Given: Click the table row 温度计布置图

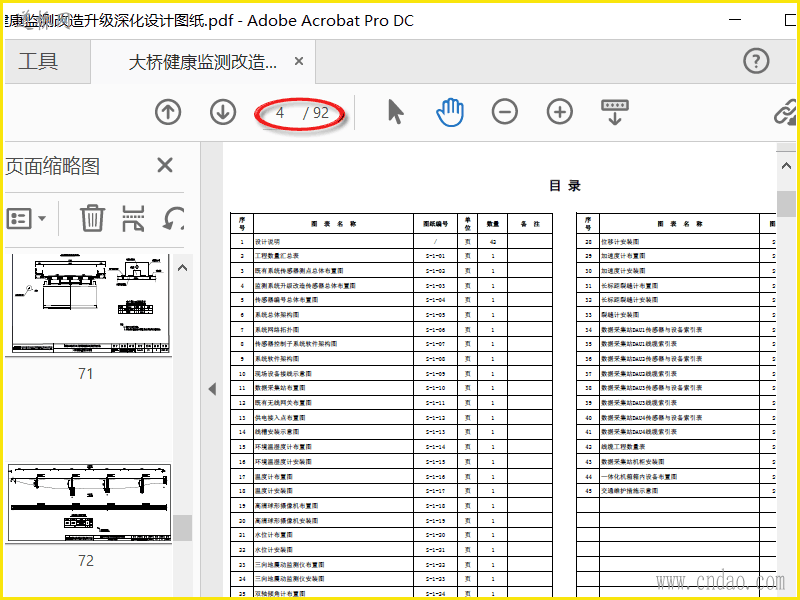Looking at the screenshot, I should [391, 476].
